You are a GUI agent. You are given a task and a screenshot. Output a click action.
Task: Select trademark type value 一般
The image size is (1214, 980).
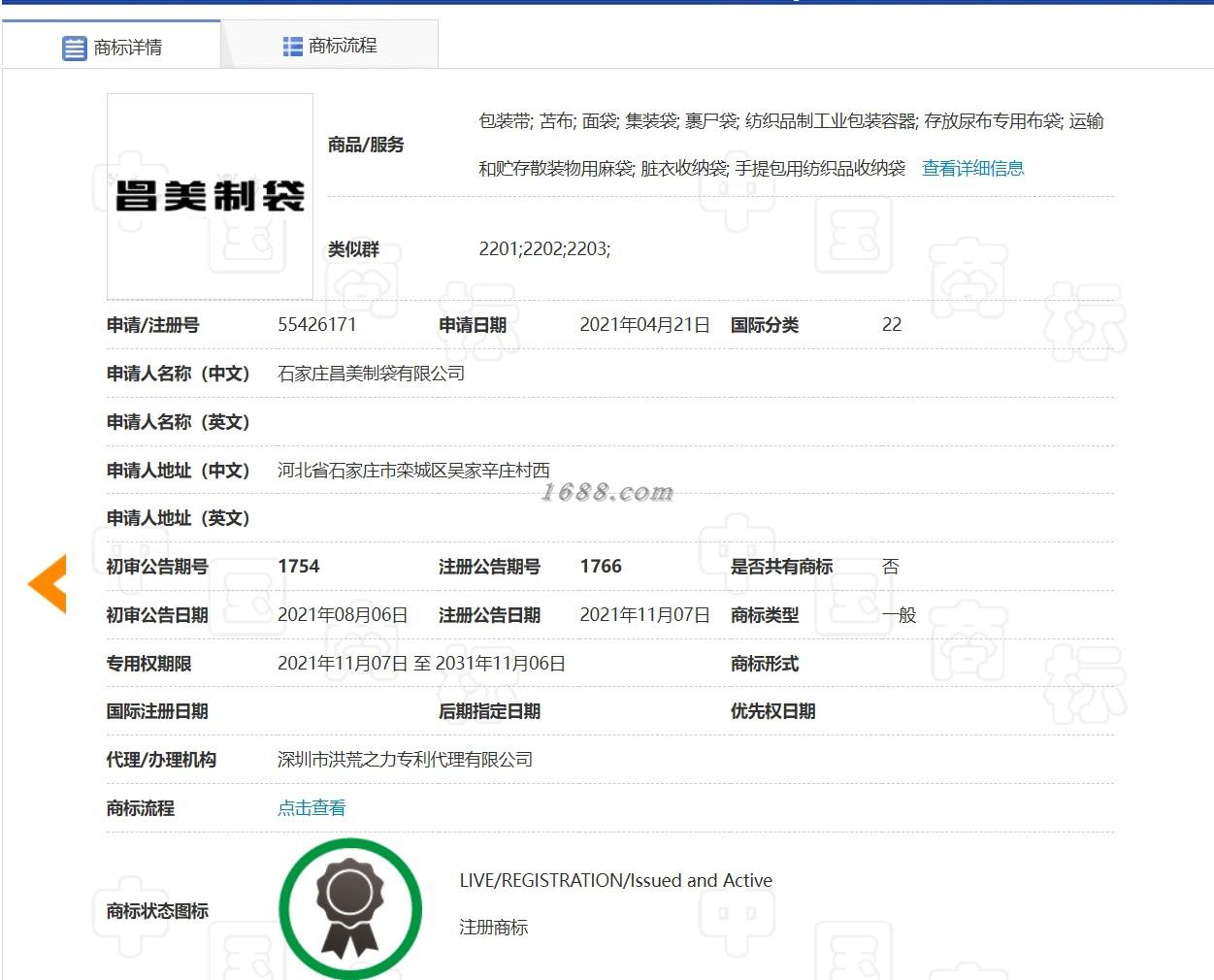(x=899, y=614)
